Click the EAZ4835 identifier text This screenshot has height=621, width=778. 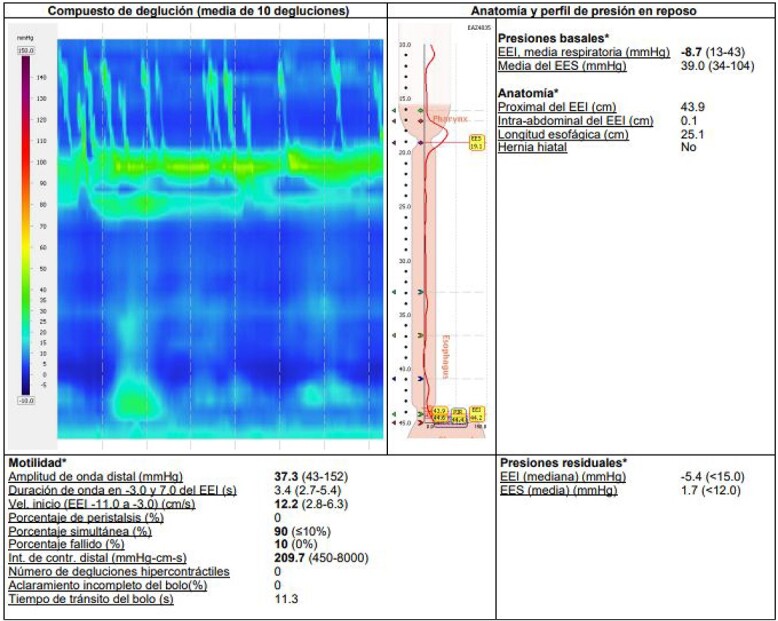(479, 28)
